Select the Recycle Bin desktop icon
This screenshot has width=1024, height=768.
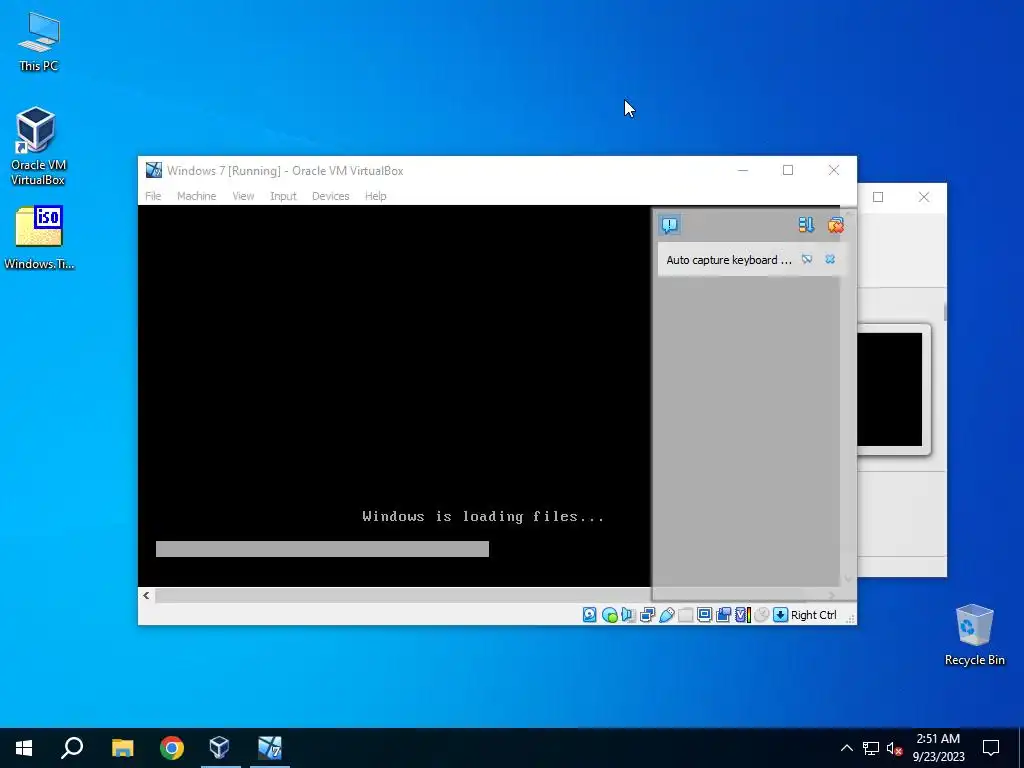[974, 634]
